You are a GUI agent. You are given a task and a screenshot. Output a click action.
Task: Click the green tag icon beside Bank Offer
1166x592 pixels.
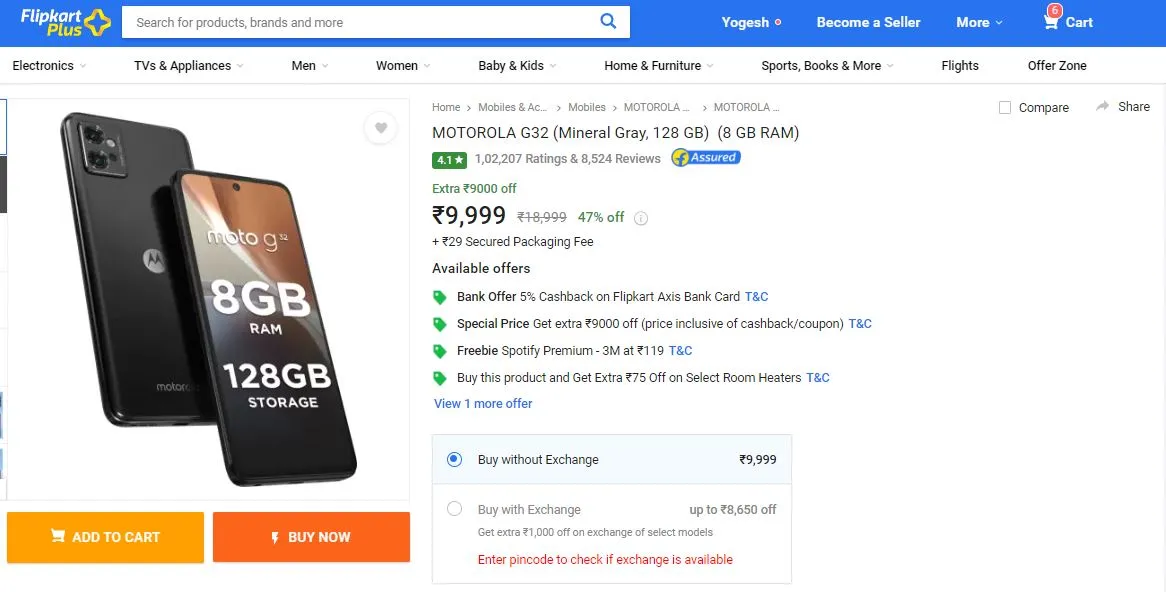439,297
